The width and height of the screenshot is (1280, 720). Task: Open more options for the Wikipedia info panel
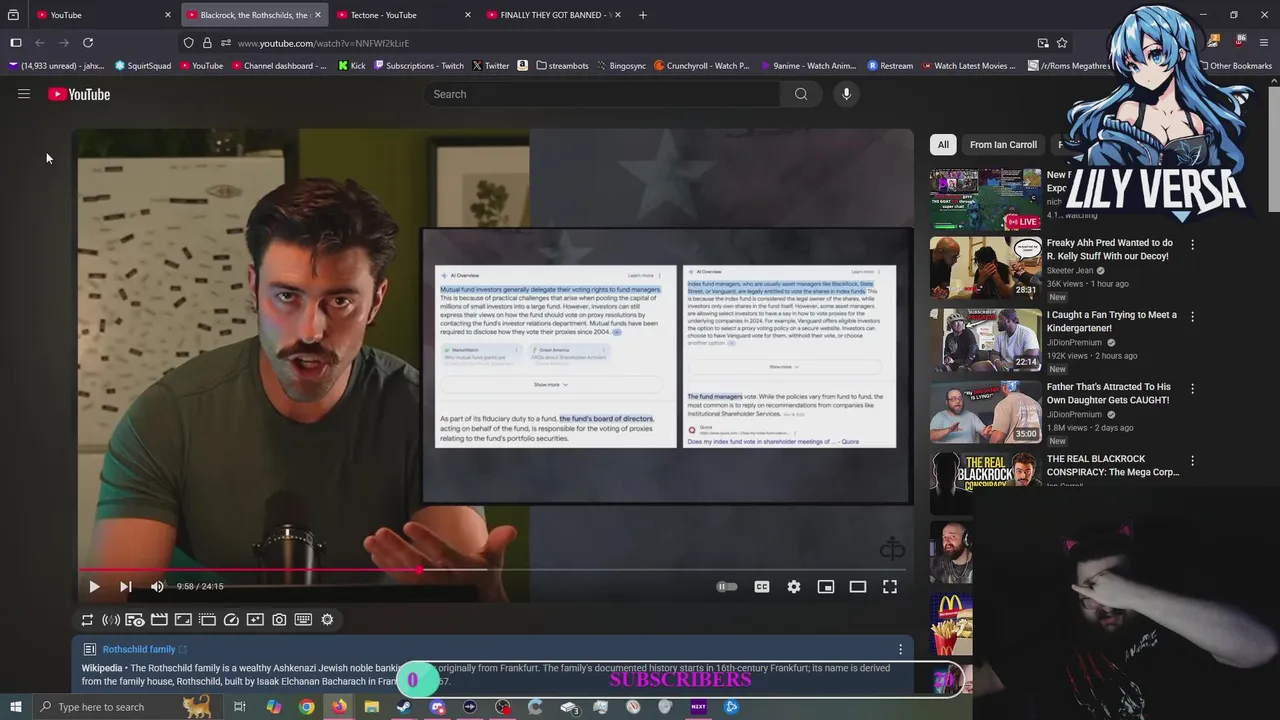(900, 649)
